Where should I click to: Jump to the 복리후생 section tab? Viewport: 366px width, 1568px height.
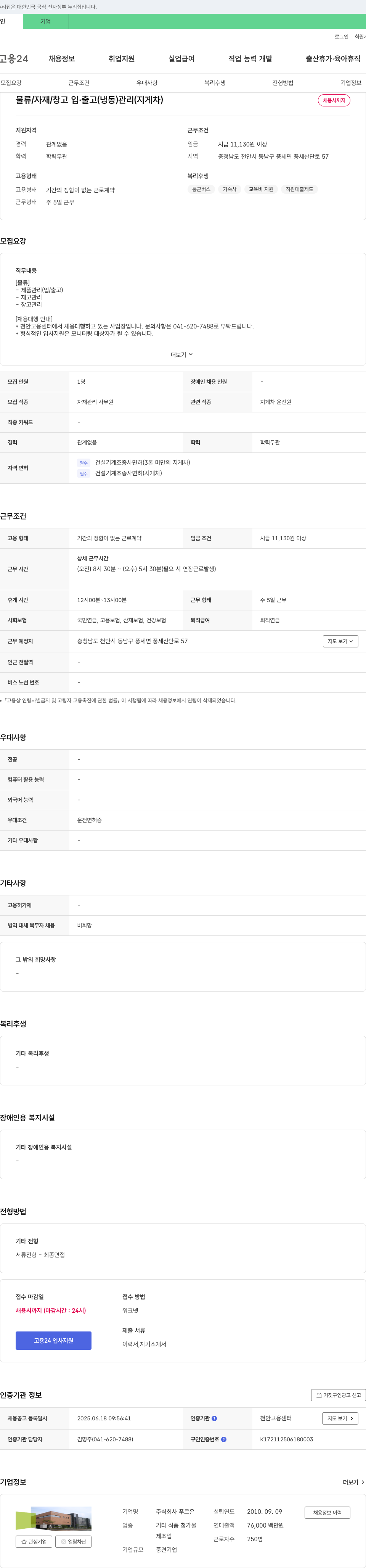tap(215, 83)
